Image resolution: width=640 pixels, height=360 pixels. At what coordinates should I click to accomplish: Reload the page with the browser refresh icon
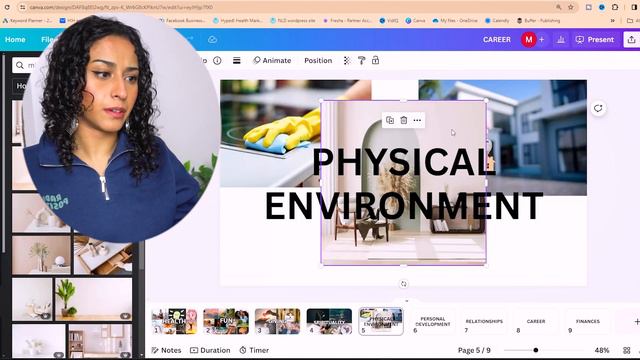pyautogui.click(x=7, y=7)
